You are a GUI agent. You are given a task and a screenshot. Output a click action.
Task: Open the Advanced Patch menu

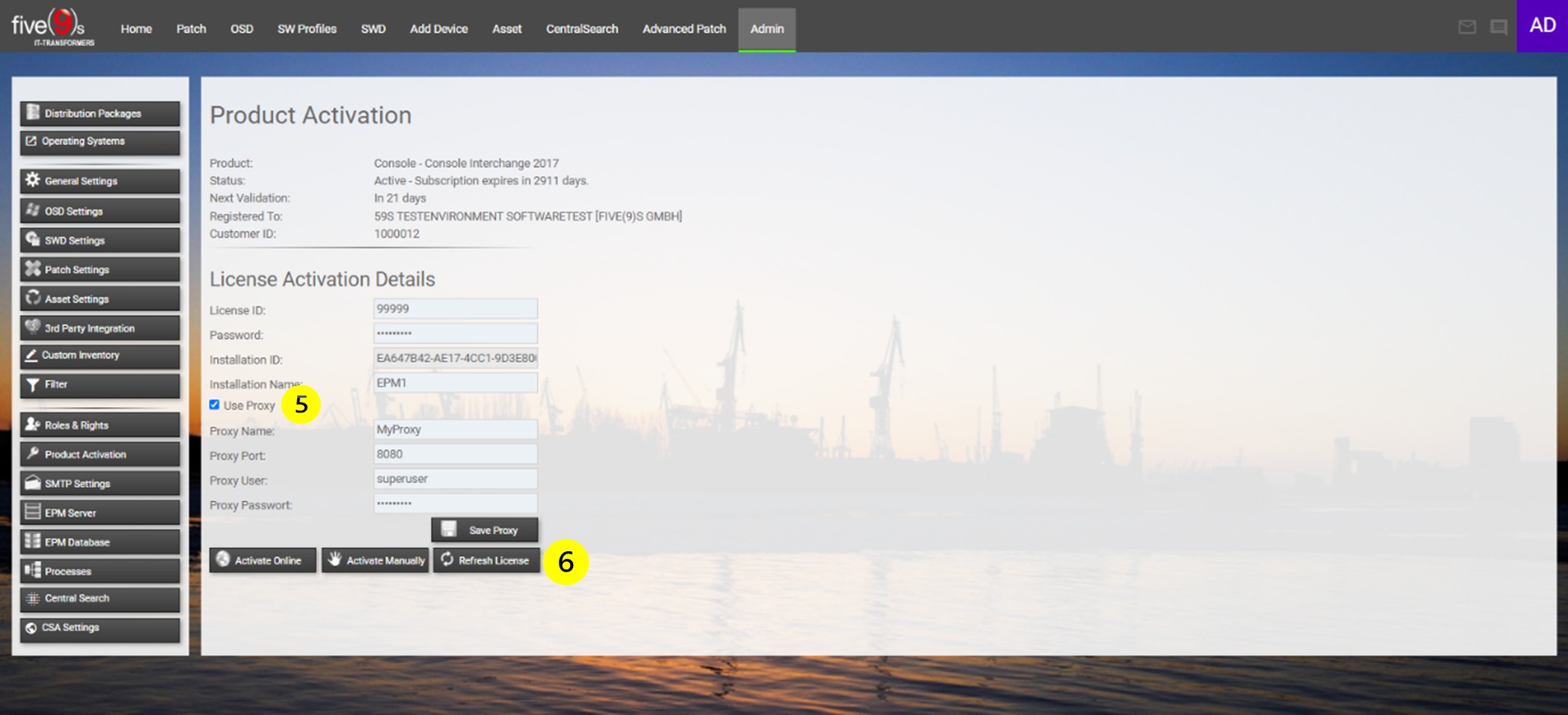click(684, 29)
